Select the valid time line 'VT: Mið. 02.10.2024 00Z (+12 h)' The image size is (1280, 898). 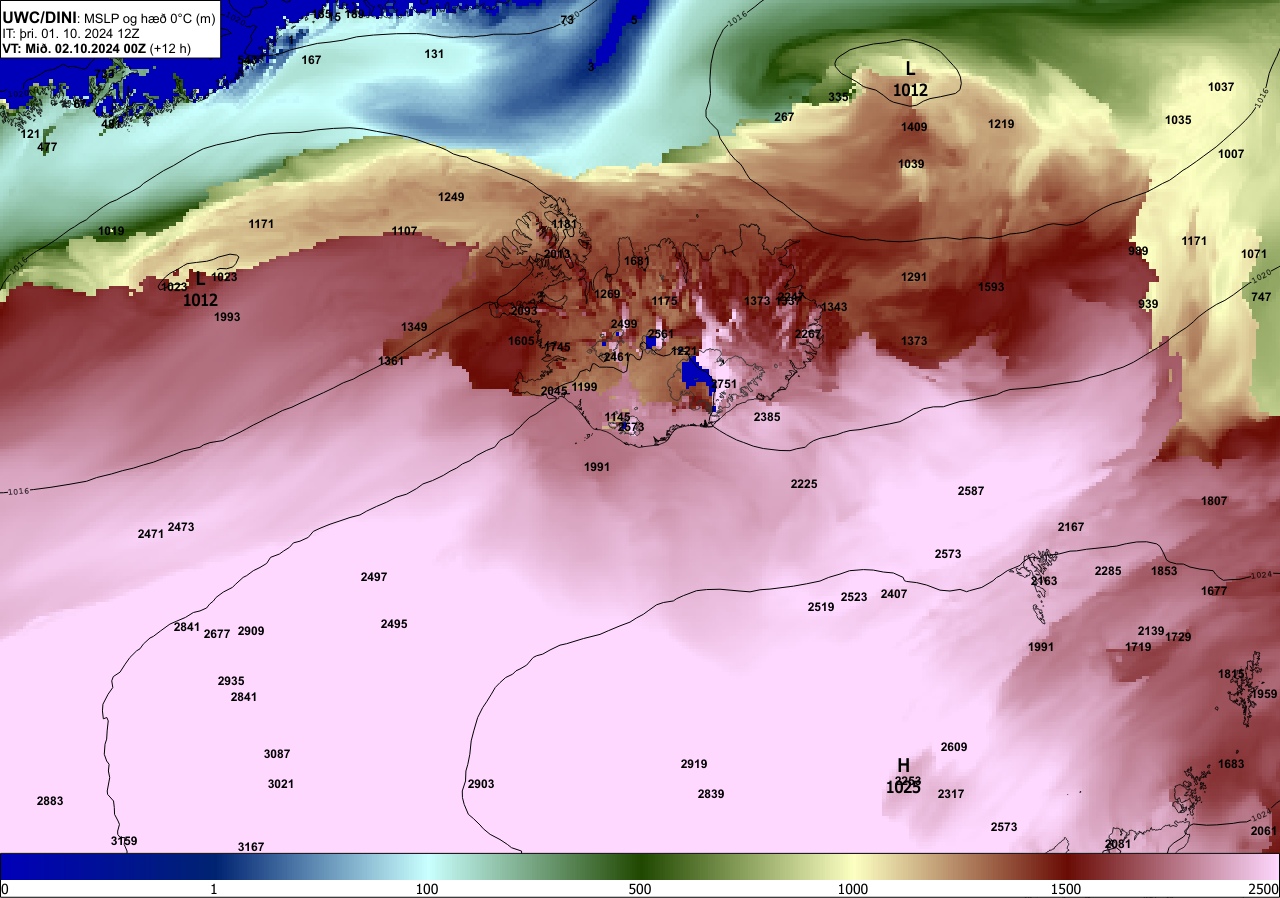tap(96, 48)
